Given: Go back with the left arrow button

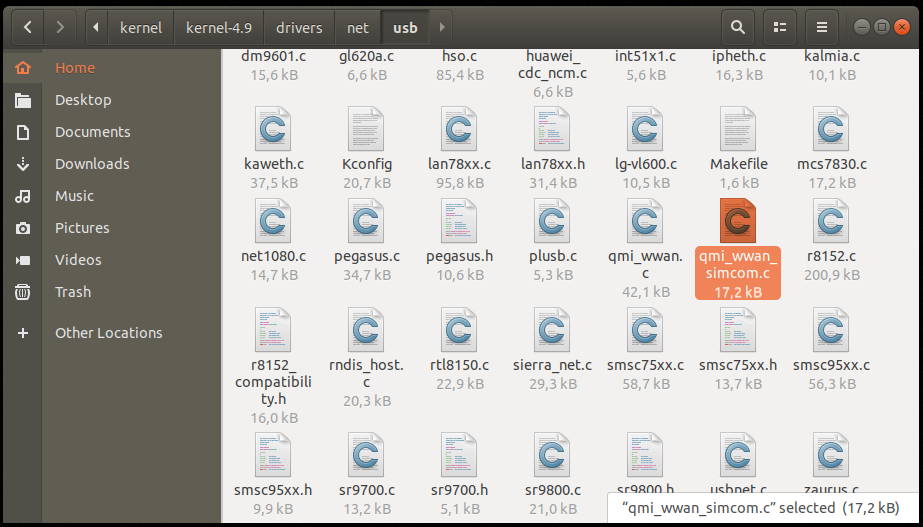Looking at the screenshot, I should pos(28,27).
